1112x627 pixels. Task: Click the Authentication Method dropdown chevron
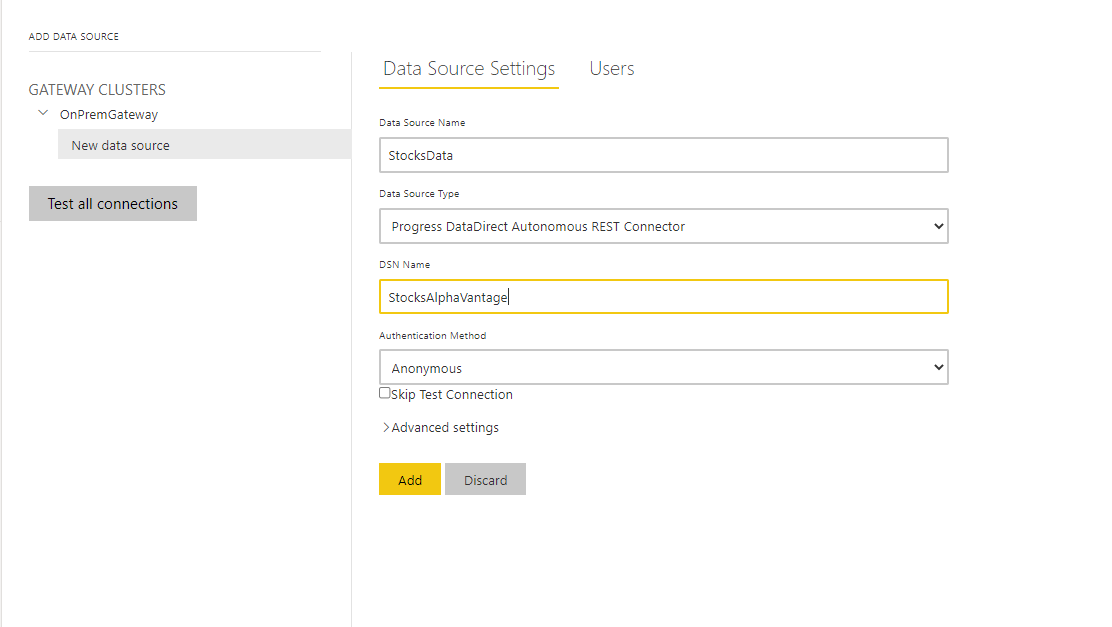click(938, 367)
